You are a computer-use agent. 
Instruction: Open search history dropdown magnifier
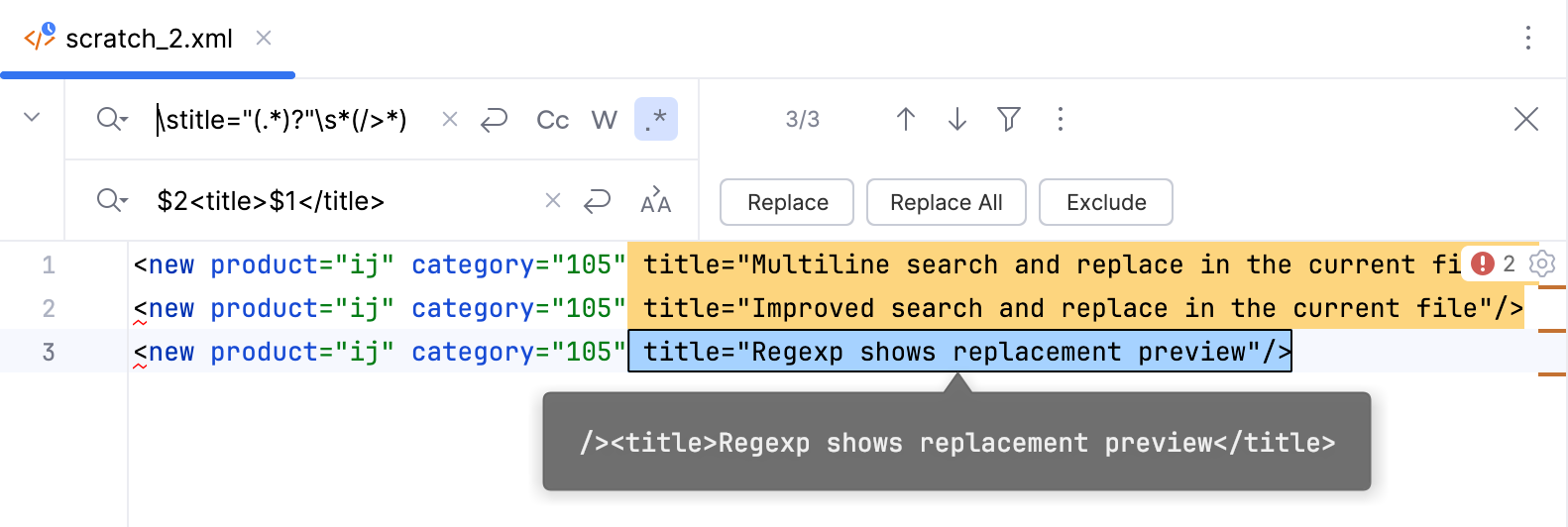coord(111,120)
